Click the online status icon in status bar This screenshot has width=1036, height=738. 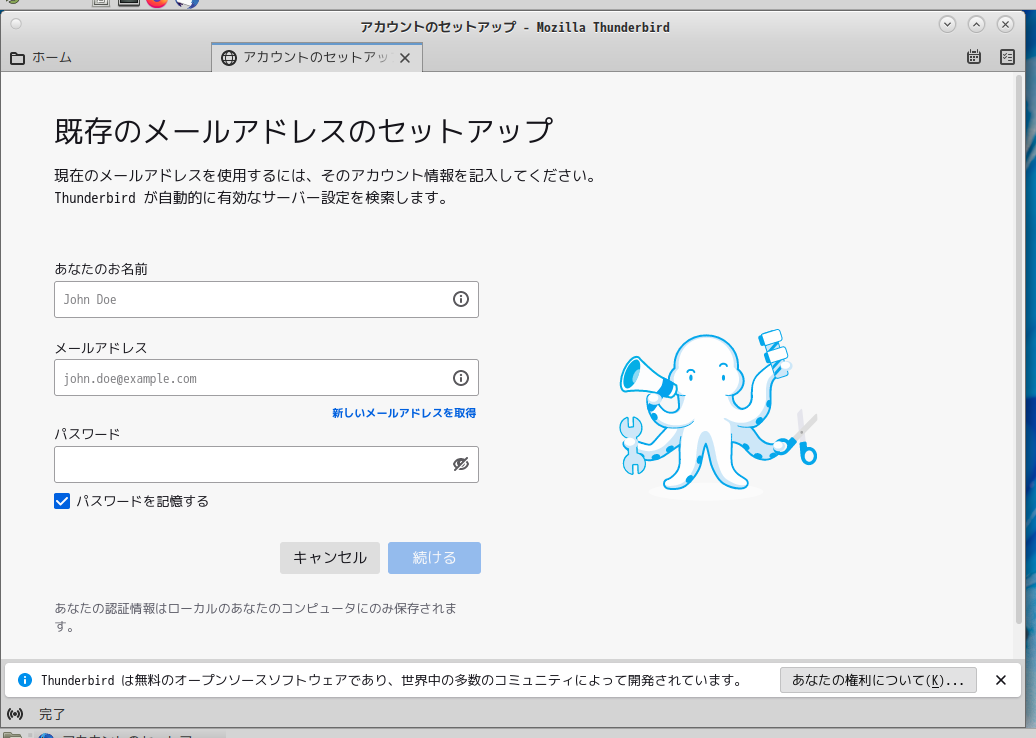15,714
